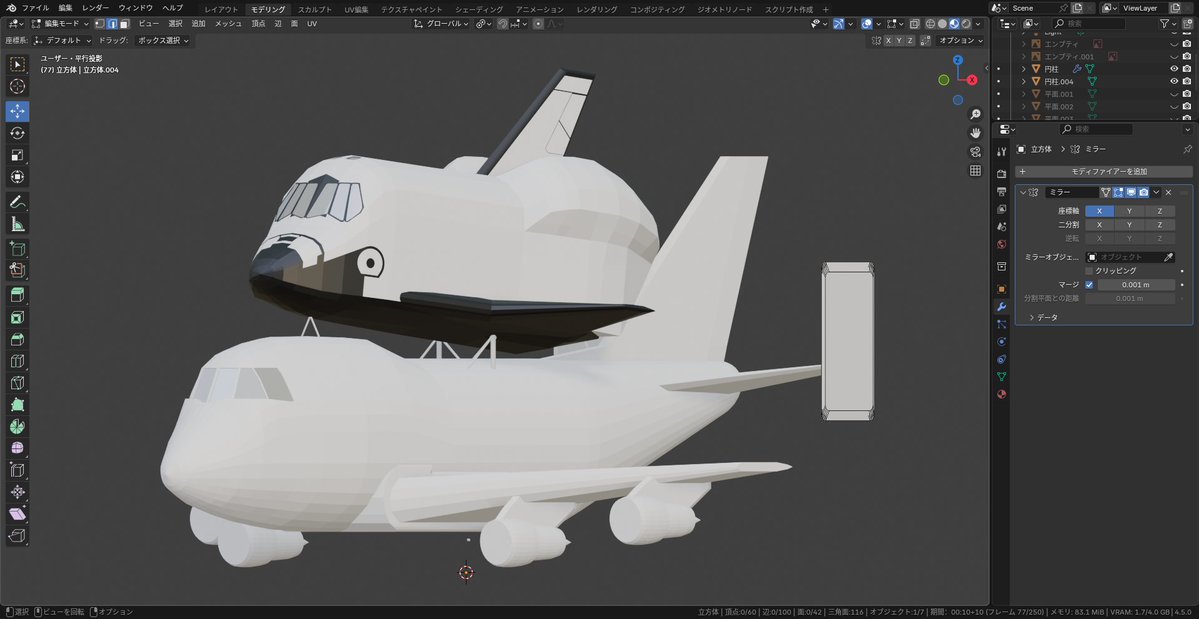
Task: Pin the properties editor context
Action: (1187, 149)
